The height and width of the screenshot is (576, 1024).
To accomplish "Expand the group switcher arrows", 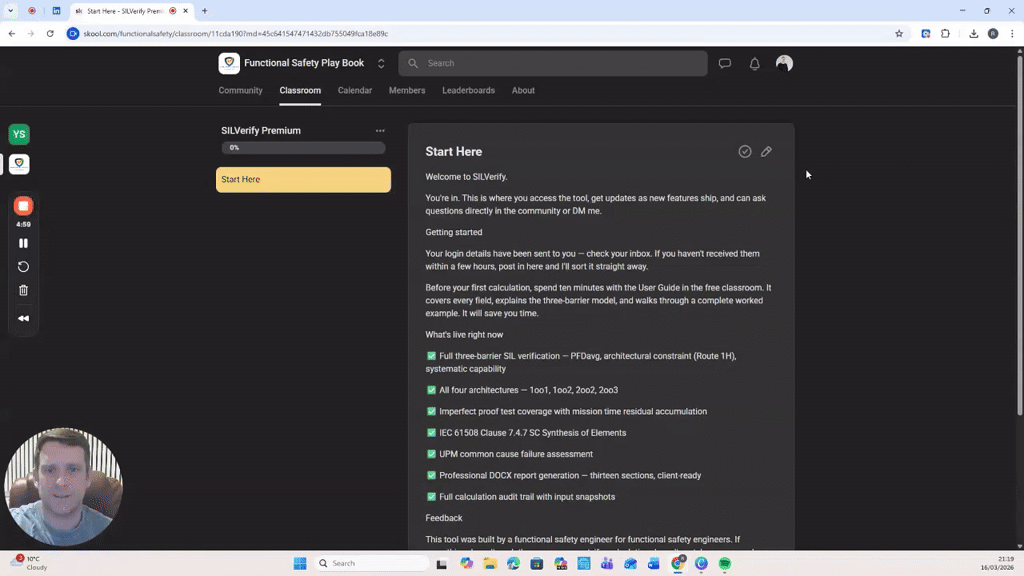I will (381, 63).
